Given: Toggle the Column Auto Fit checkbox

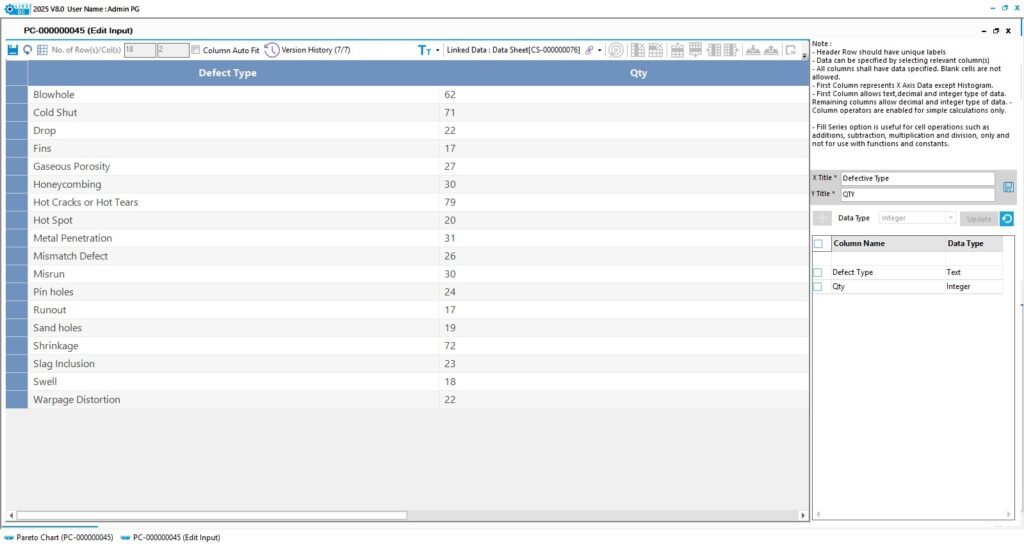Looking at the screenshot, I should (x=195, y=50).
